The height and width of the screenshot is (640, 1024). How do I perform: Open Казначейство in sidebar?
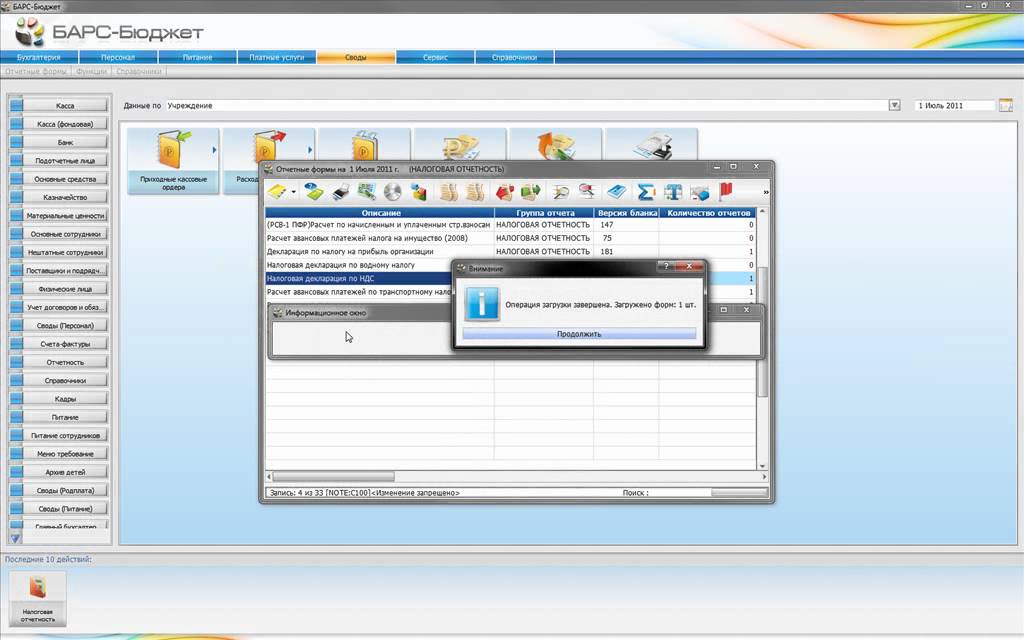pyautogui.click(x=59, y=197)
